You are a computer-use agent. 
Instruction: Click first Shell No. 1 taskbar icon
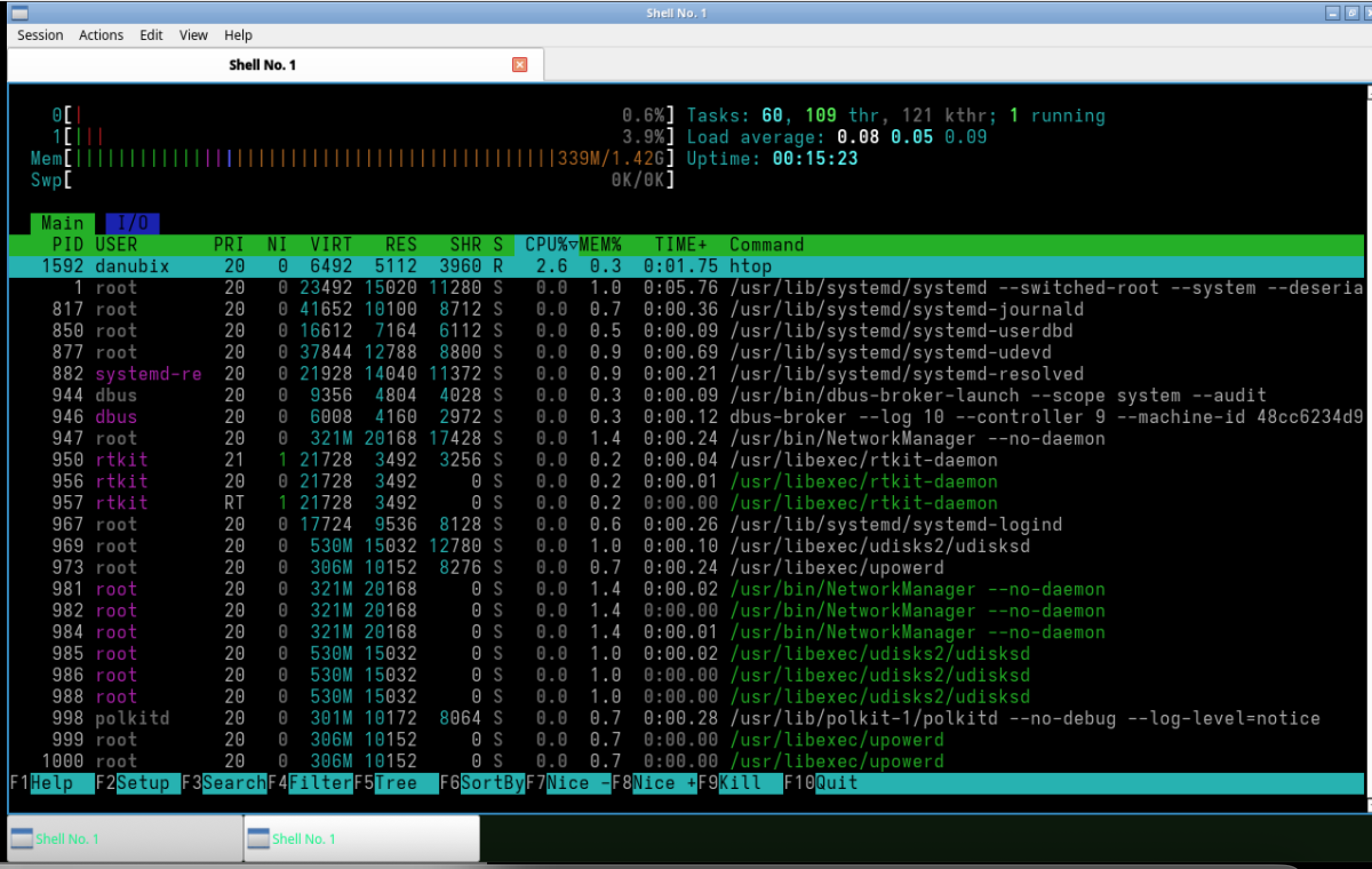click(x=22, y=839)
